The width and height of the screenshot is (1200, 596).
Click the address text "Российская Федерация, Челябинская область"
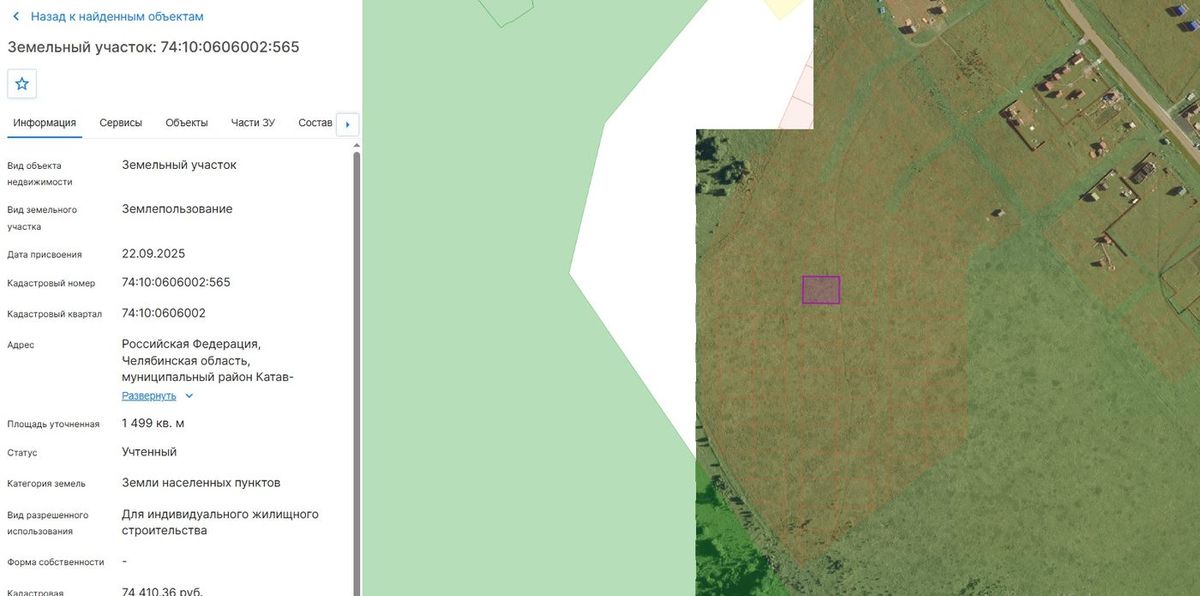(192, 352)
